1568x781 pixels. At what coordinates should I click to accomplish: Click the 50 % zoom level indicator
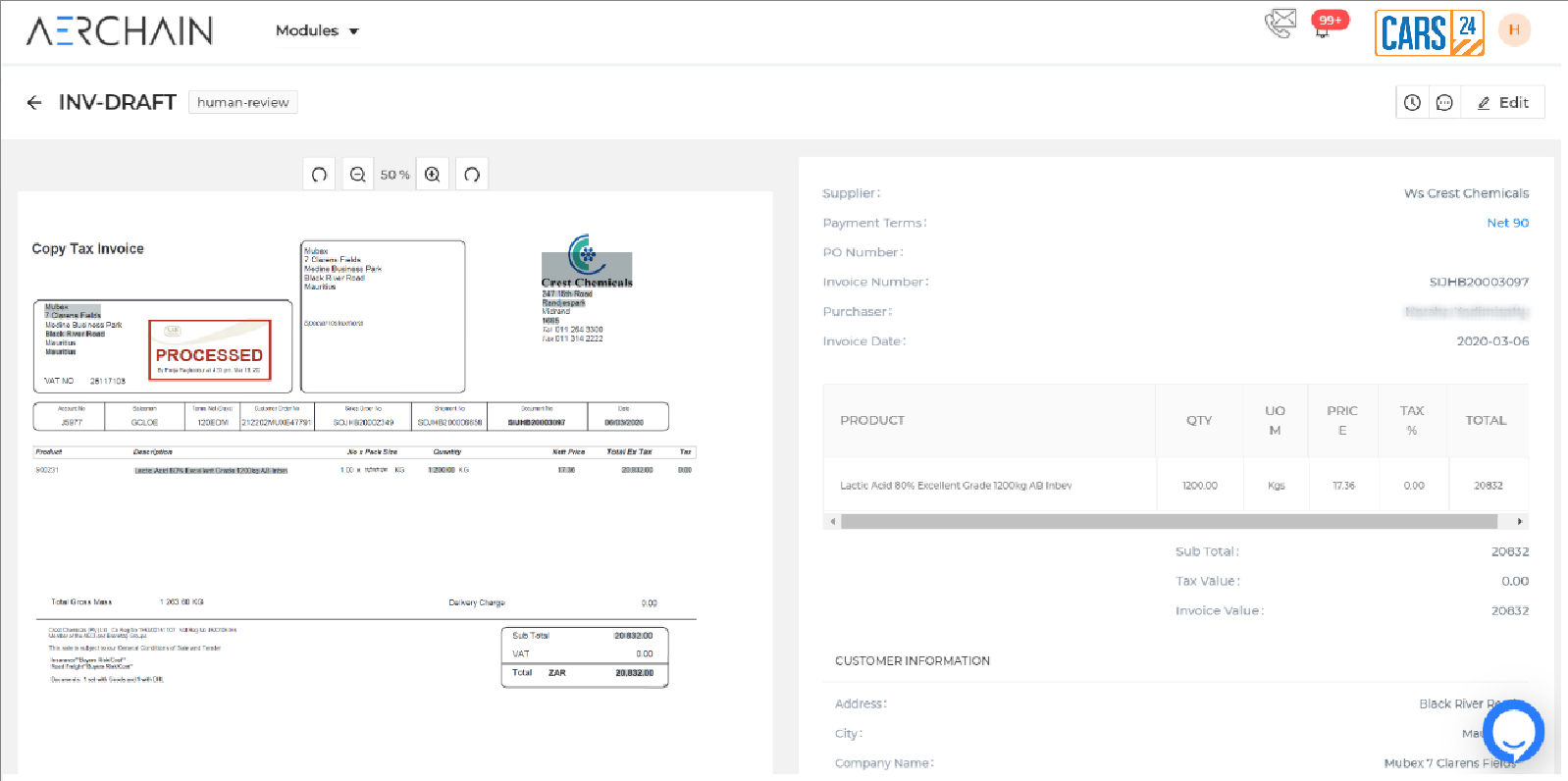click(394, 175)
